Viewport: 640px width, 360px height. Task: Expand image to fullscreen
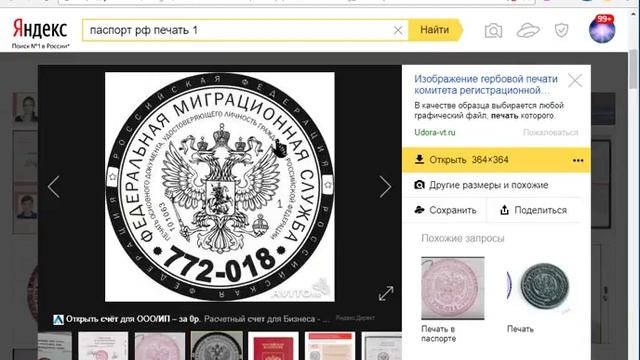[x=386, y=293]
